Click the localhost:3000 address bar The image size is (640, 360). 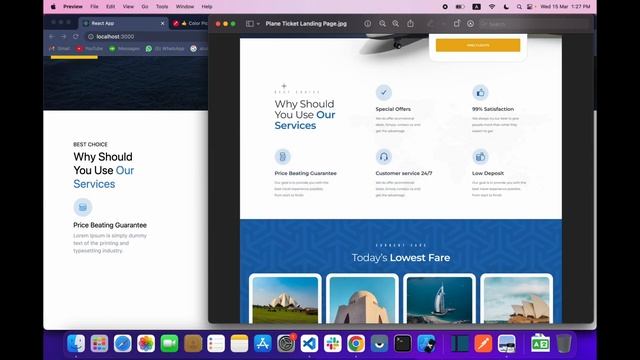[147, 36]
